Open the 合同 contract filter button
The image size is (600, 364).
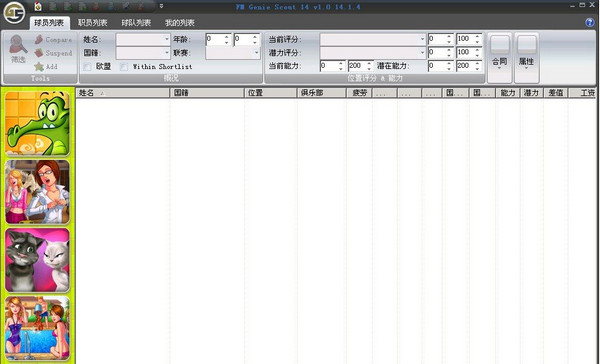click(499, 57)
